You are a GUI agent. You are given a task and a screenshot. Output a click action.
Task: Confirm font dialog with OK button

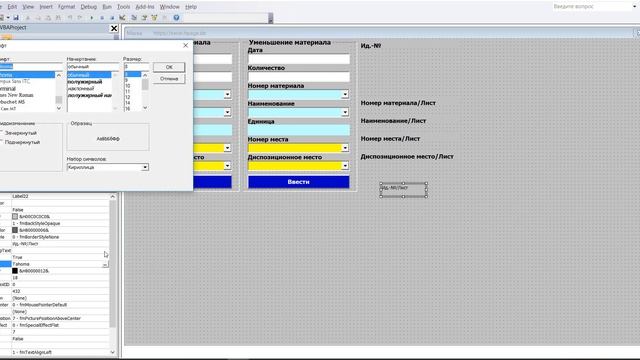(169, 67)
